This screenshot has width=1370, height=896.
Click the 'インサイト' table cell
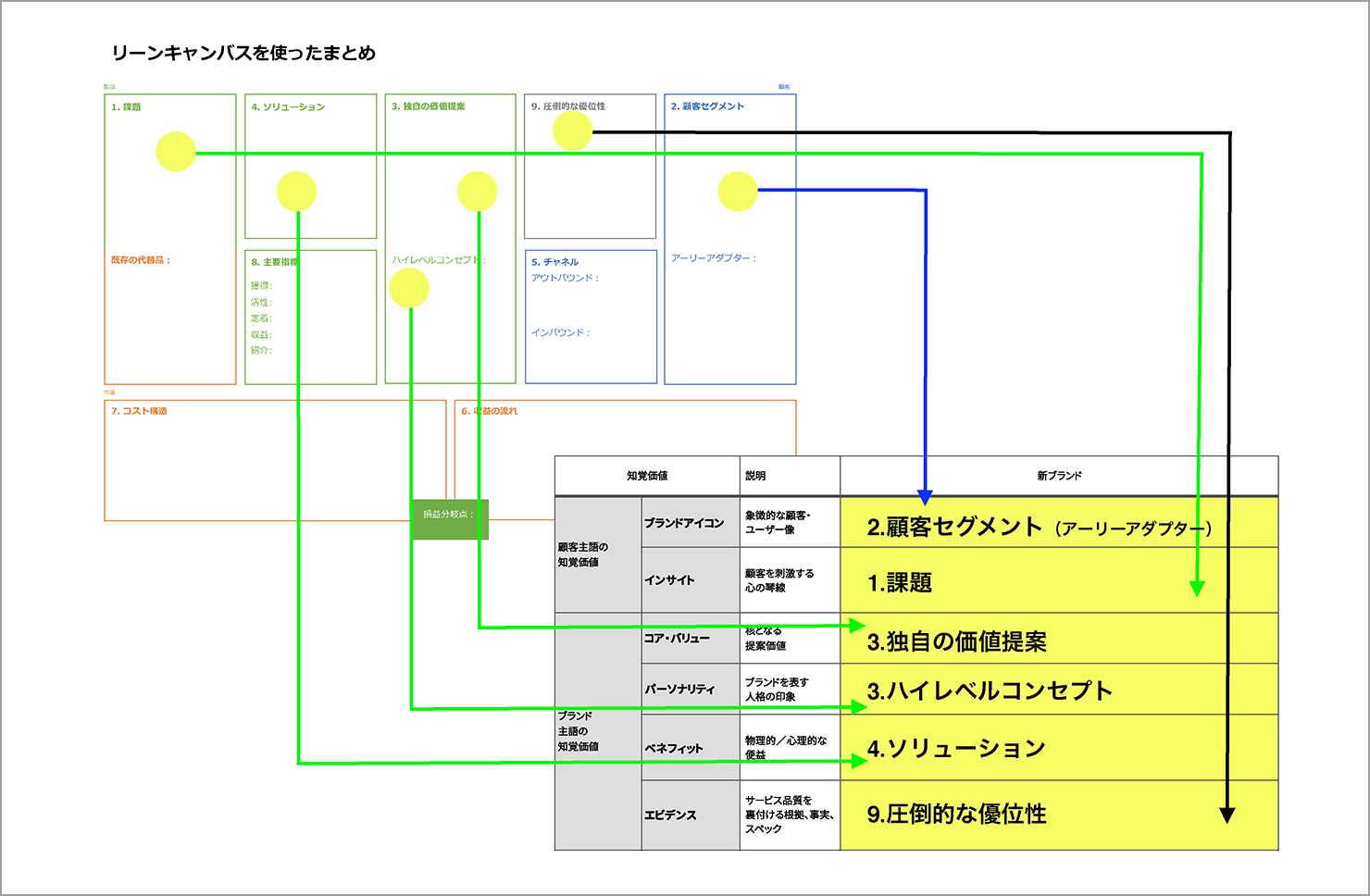(x=691, y=580)
